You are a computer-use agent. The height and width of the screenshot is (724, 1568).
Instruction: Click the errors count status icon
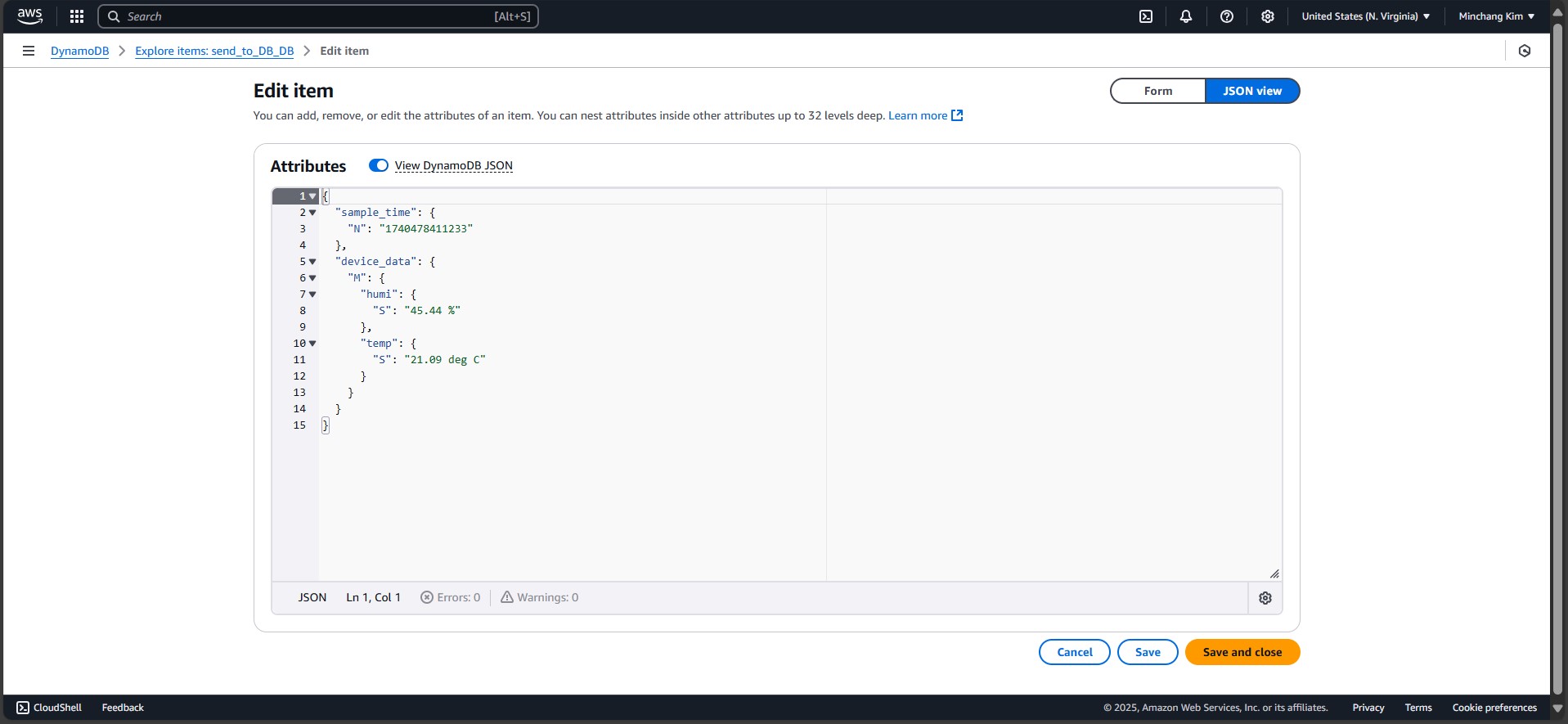(x=427, y=597)
